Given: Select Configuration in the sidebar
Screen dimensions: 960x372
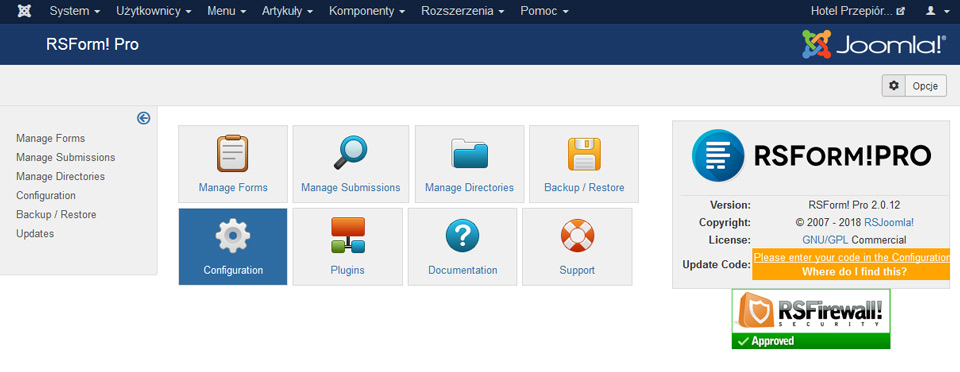Looking at the screenshot, I should click(x=46, y=195).
